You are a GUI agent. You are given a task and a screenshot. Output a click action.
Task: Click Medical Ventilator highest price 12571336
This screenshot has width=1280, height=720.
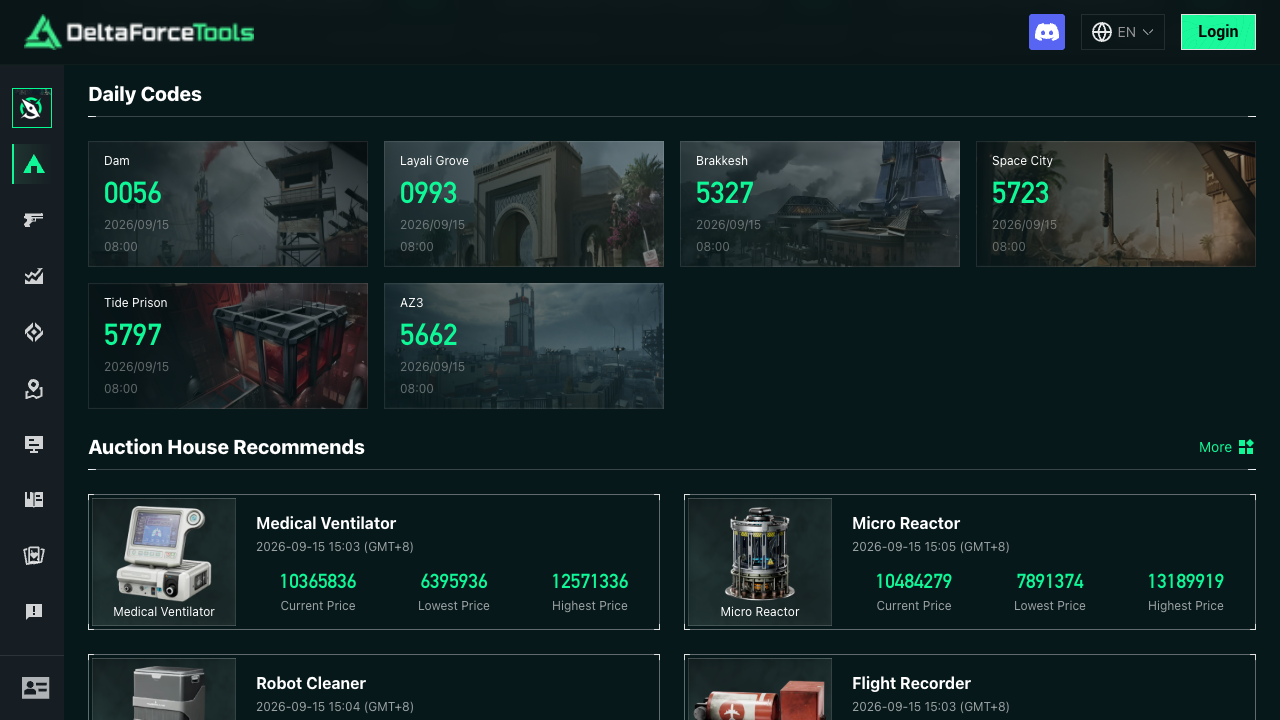pyautogui.click(x=590, y=581)
